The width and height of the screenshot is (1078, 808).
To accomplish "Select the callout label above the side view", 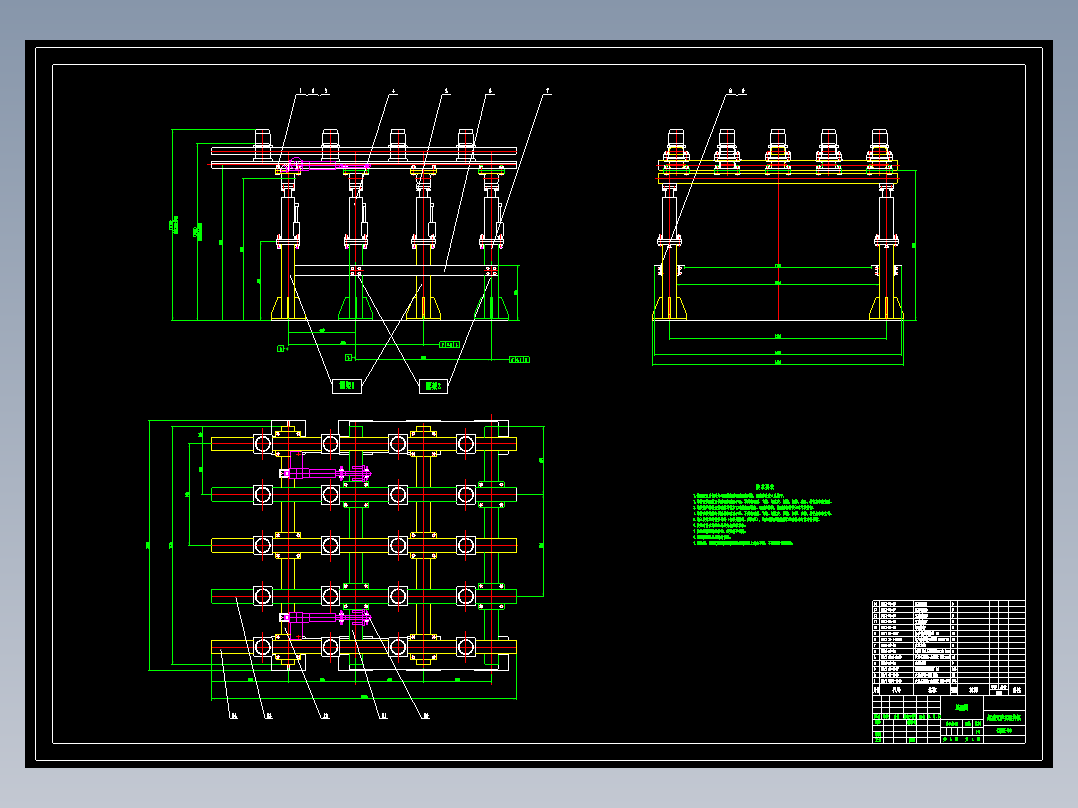I will point(736,91).
